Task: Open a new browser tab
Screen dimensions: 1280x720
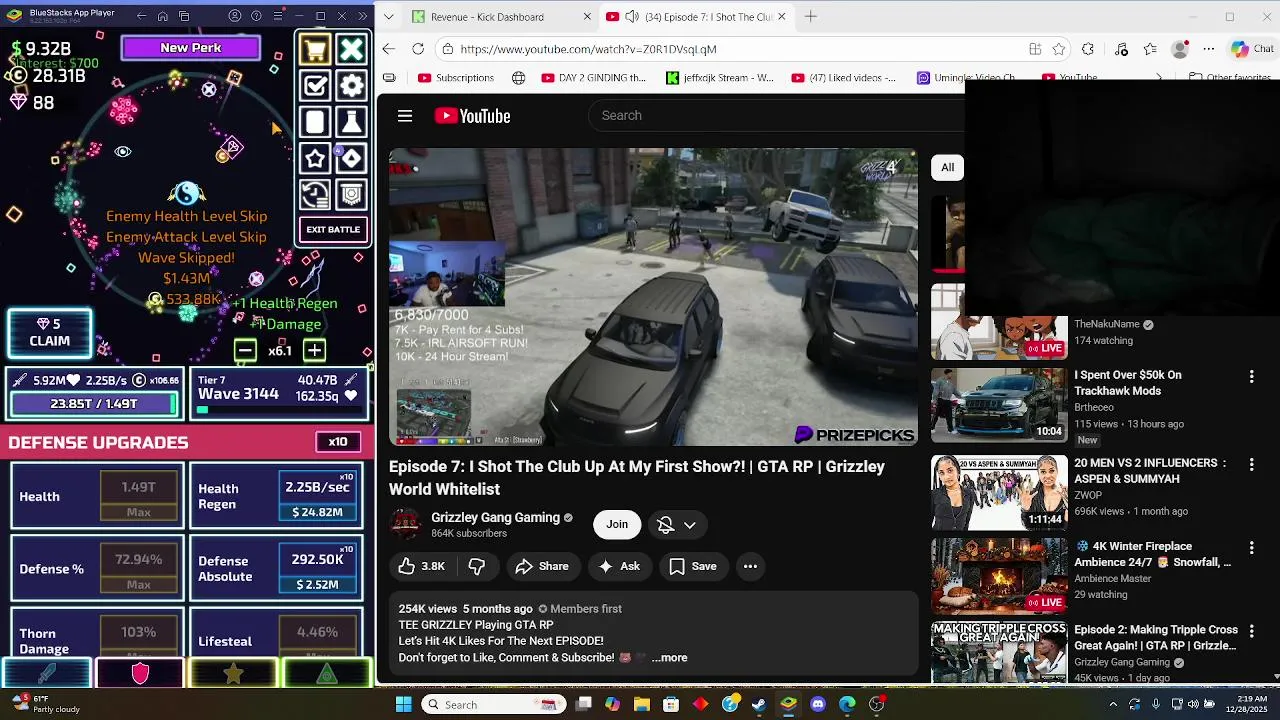Action: coord(811,16)
